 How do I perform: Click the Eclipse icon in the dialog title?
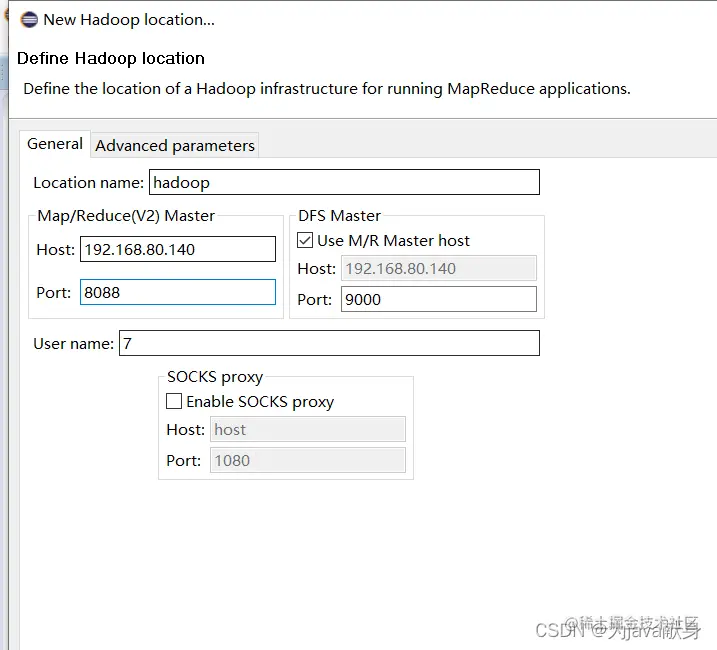pos(29,20)
